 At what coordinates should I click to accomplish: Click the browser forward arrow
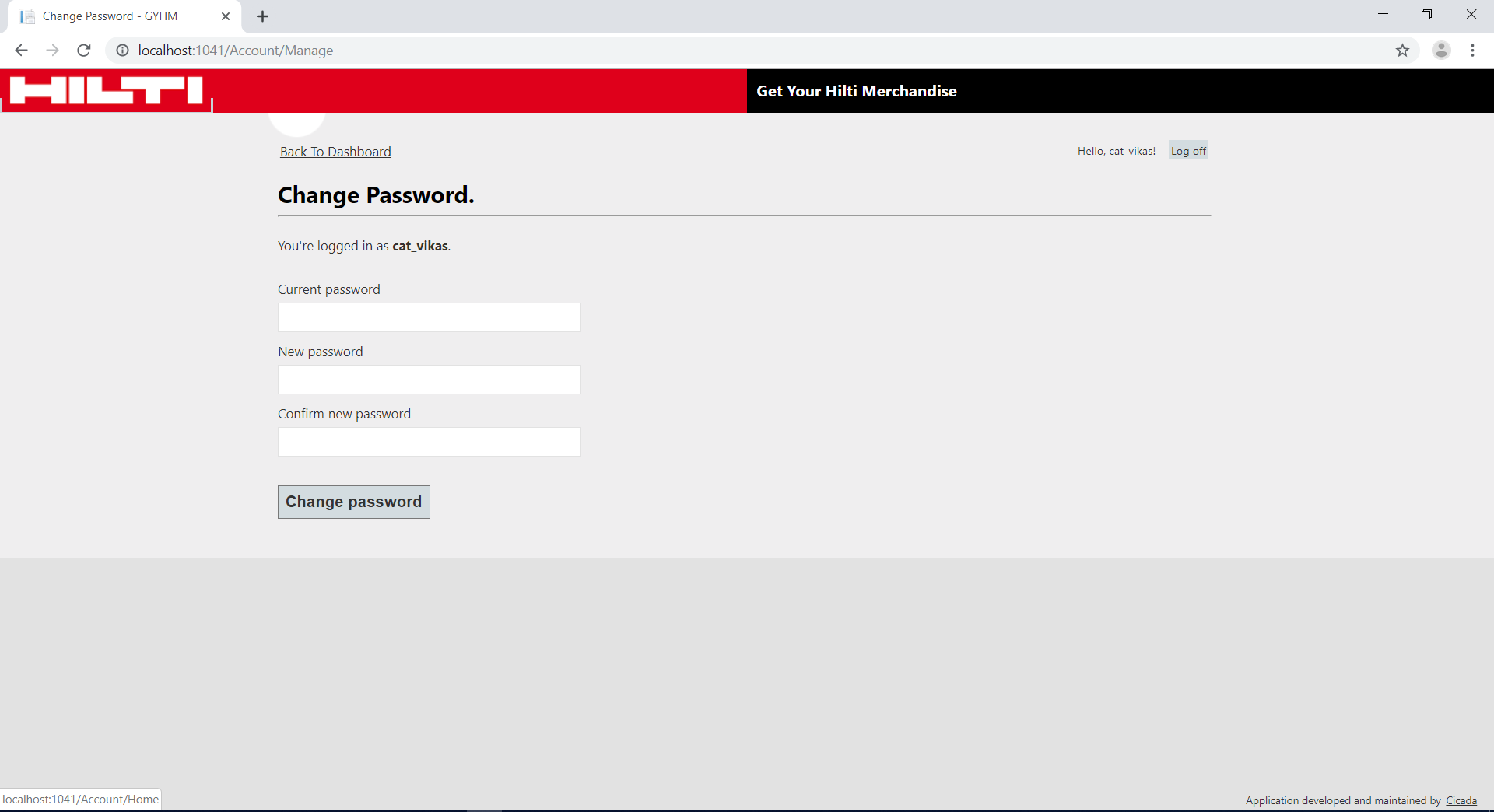pos(52,51)
